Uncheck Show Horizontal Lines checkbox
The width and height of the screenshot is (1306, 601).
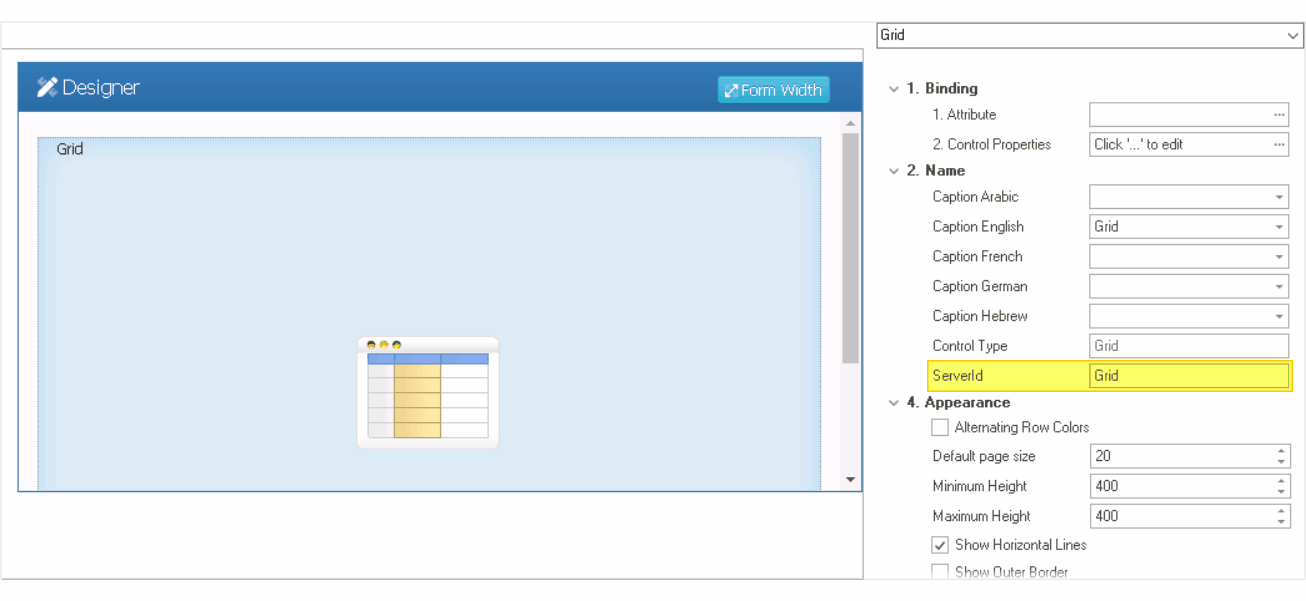pyautogui.click(x=940, y=545)
